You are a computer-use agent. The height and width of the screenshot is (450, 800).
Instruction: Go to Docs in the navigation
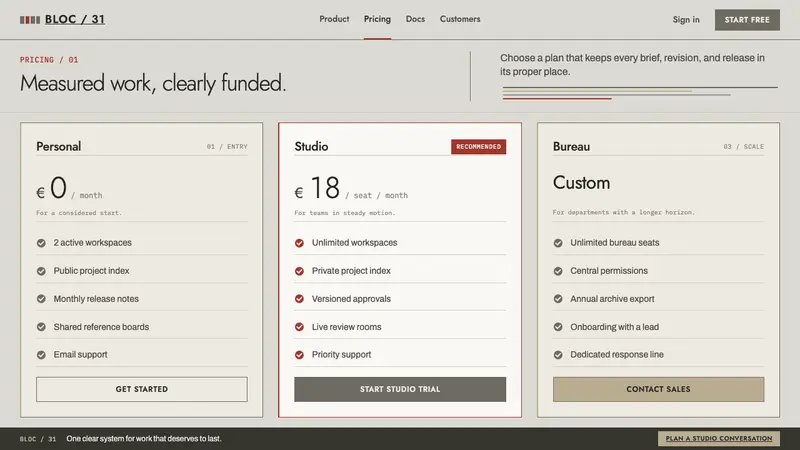click(x=415, y=19)
